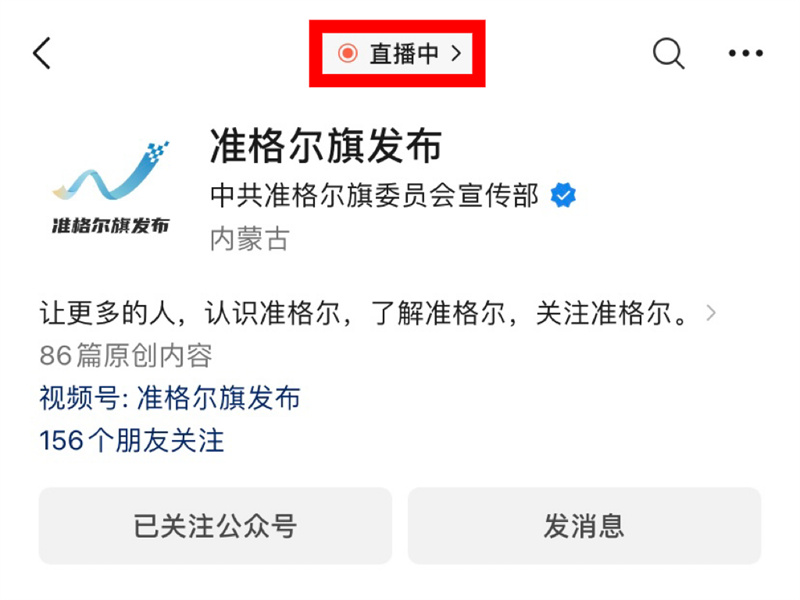
Task: Send a message with 发消息 button
Action: point(584,526)
